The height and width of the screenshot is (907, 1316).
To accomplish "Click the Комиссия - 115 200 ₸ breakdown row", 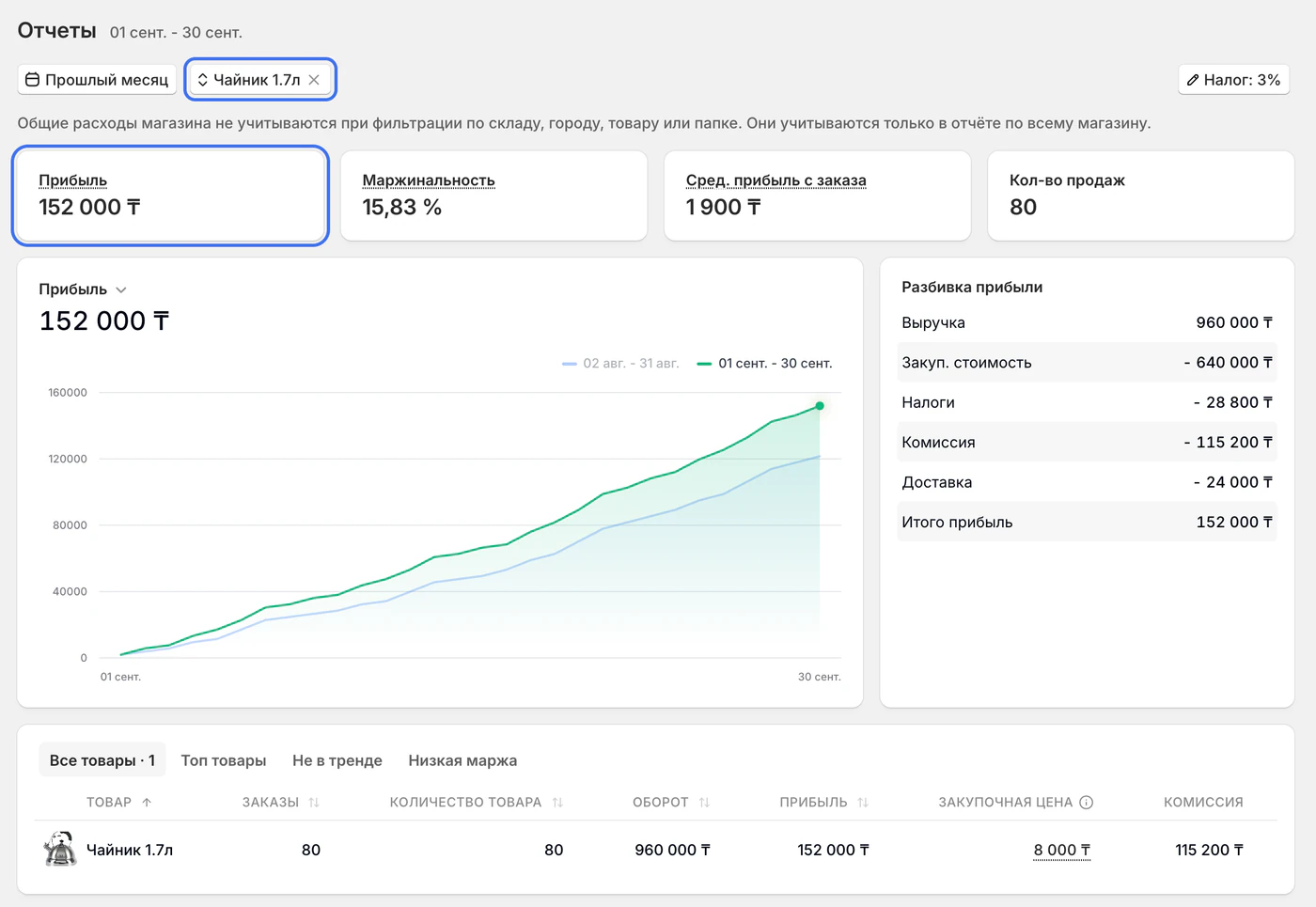I will (x=1087, y=442).
